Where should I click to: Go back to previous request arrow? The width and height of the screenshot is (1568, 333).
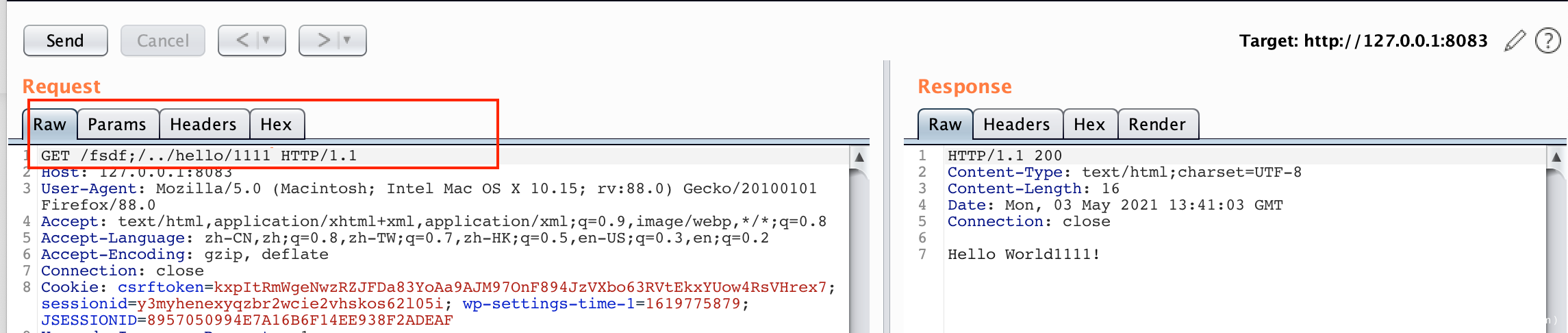click(242, 40)
